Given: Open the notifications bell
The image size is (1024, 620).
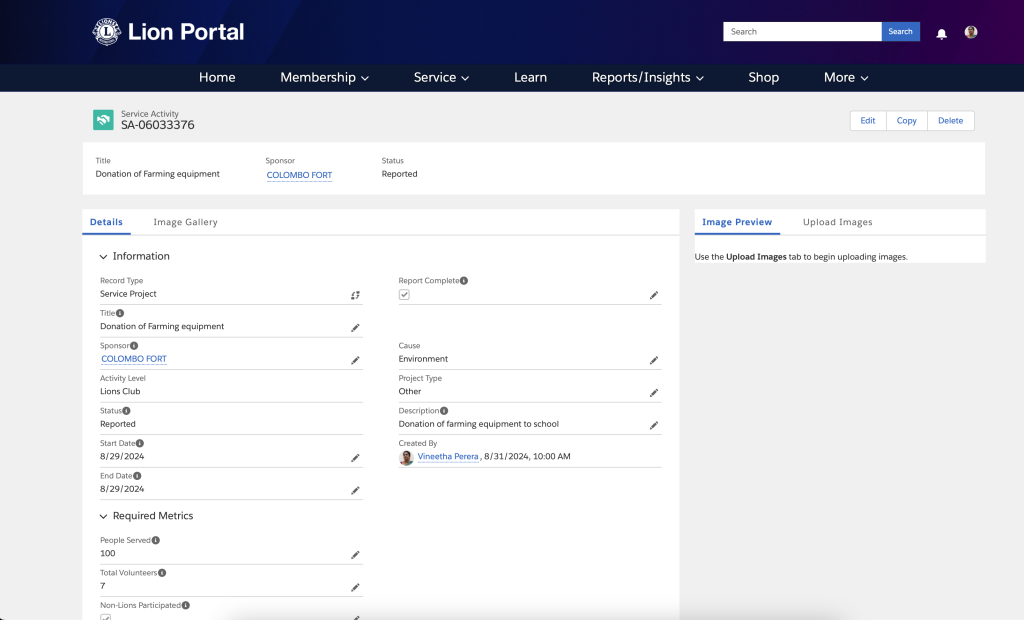Looking at the screenshot, I should click(941, 34).
